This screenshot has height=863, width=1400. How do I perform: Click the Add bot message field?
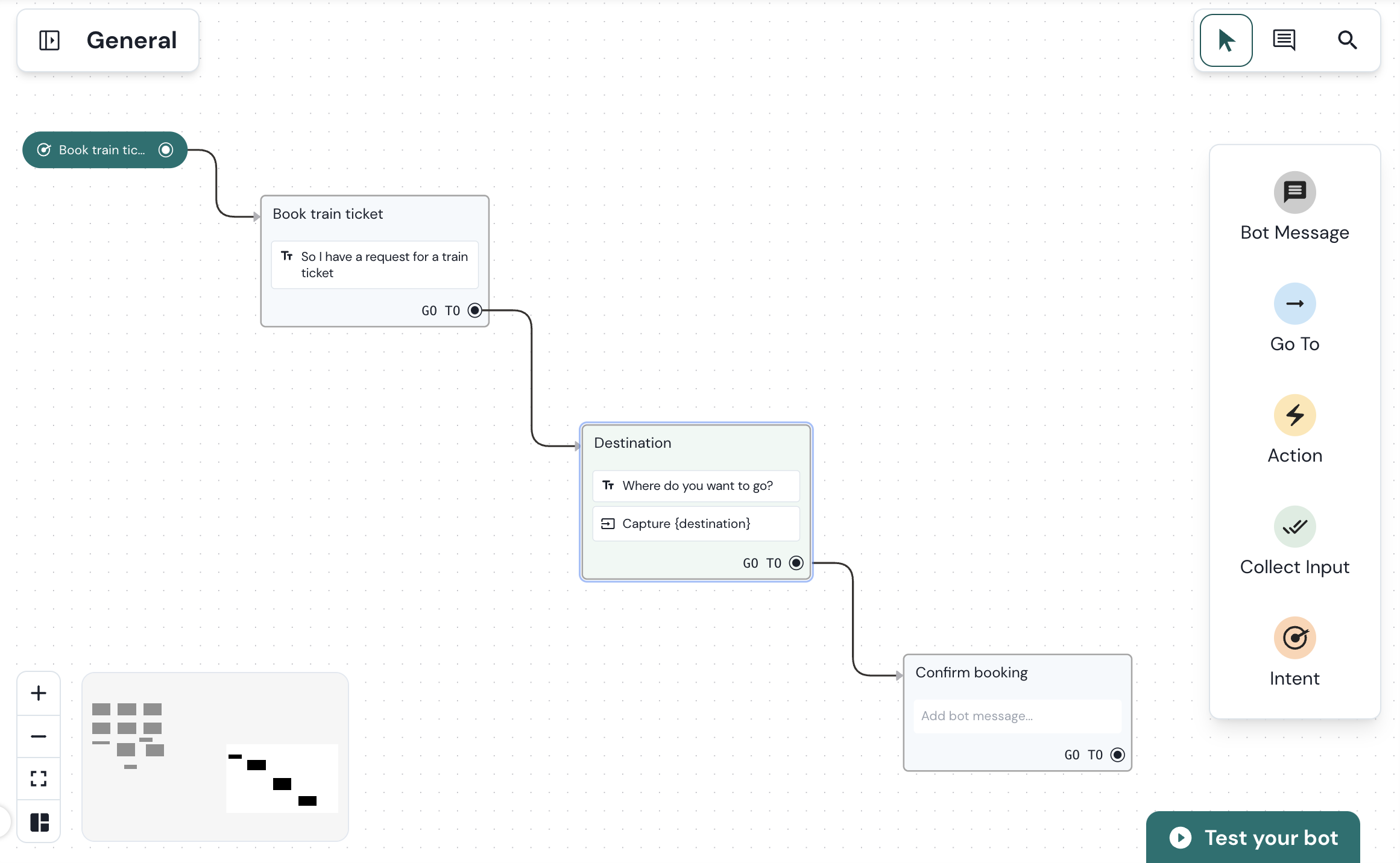[1017, 716]
